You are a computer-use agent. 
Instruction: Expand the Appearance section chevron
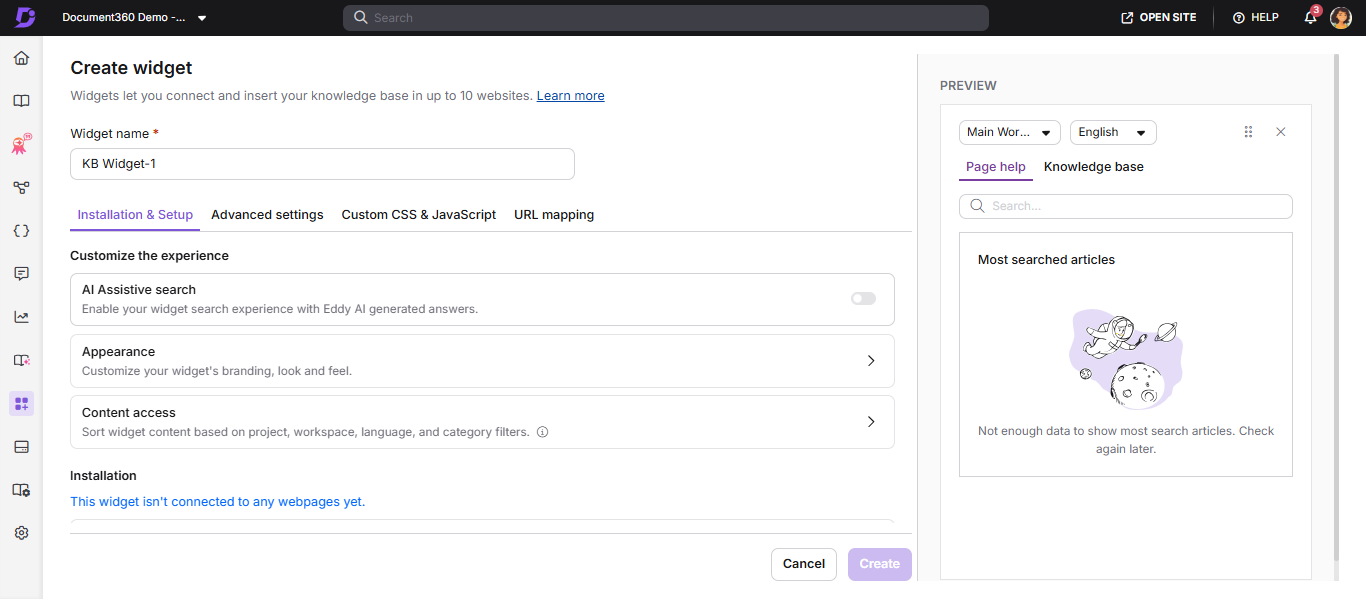click(x=871, y=361)
